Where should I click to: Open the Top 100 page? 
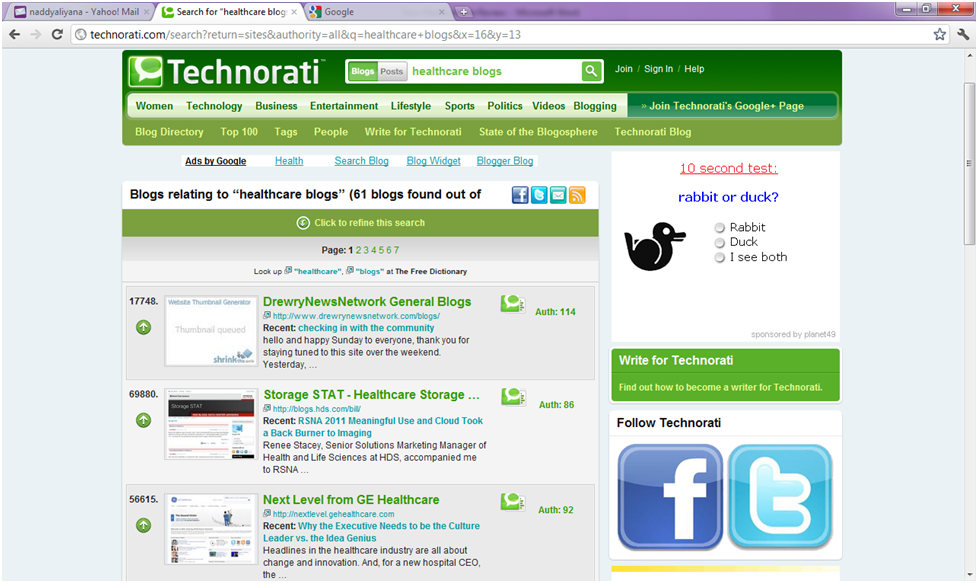click(239, 132)
